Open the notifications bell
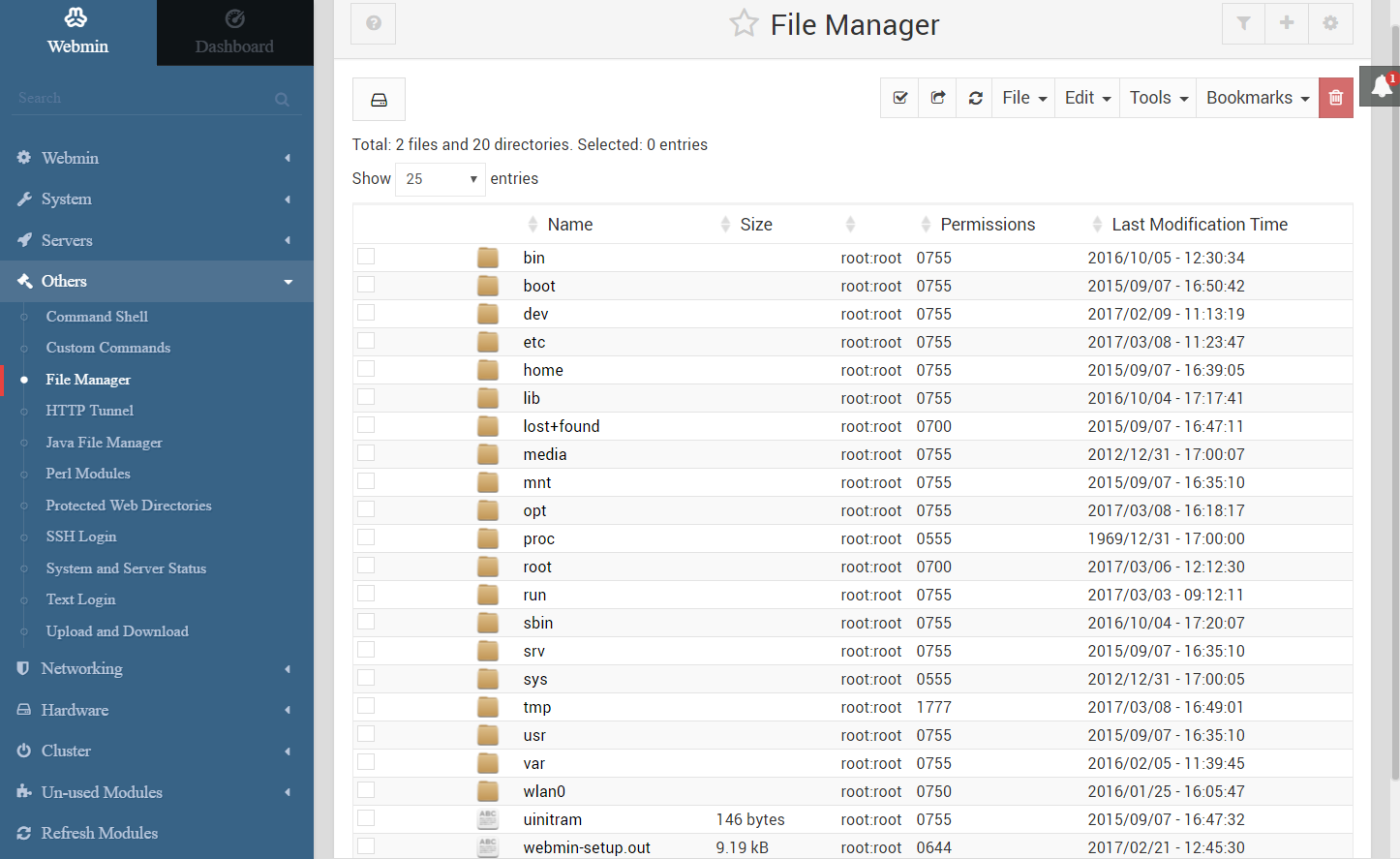Screen dimensions: 1400x859 (1382, 86)
